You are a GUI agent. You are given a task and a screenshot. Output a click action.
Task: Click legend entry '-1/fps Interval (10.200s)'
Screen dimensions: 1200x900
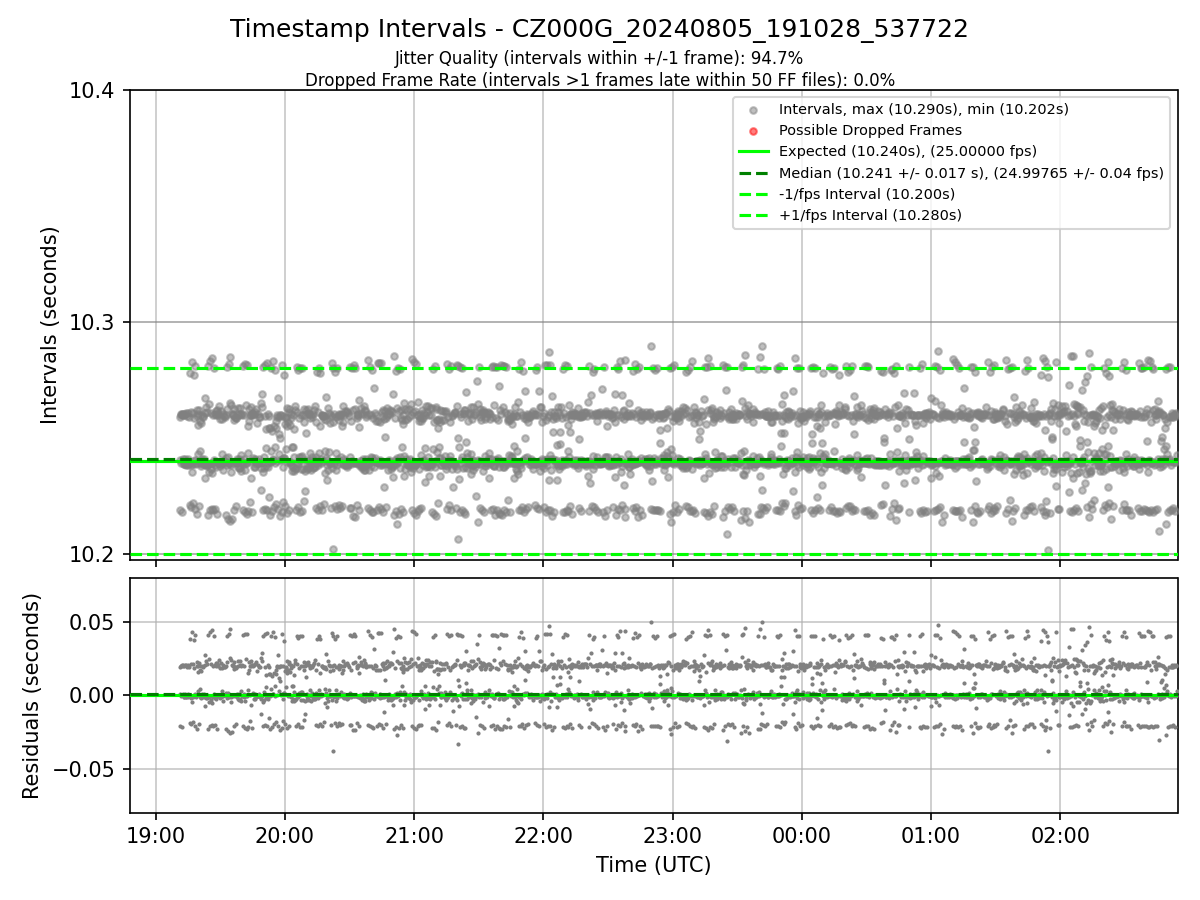867,194
